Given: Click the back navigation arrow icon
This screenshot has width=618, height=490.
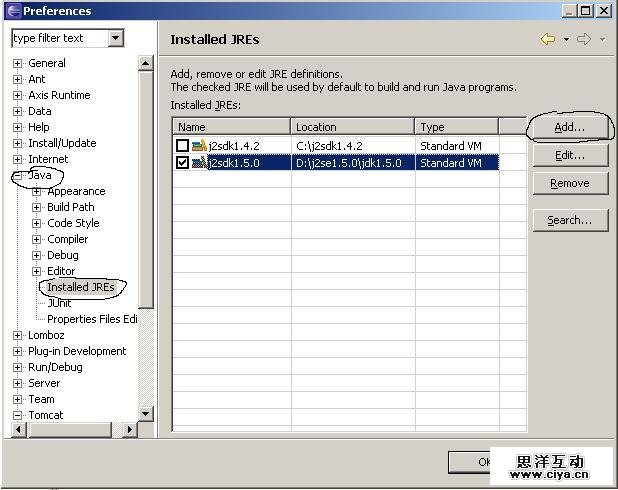Looking at the screenshot, I should tap(547, 39).
